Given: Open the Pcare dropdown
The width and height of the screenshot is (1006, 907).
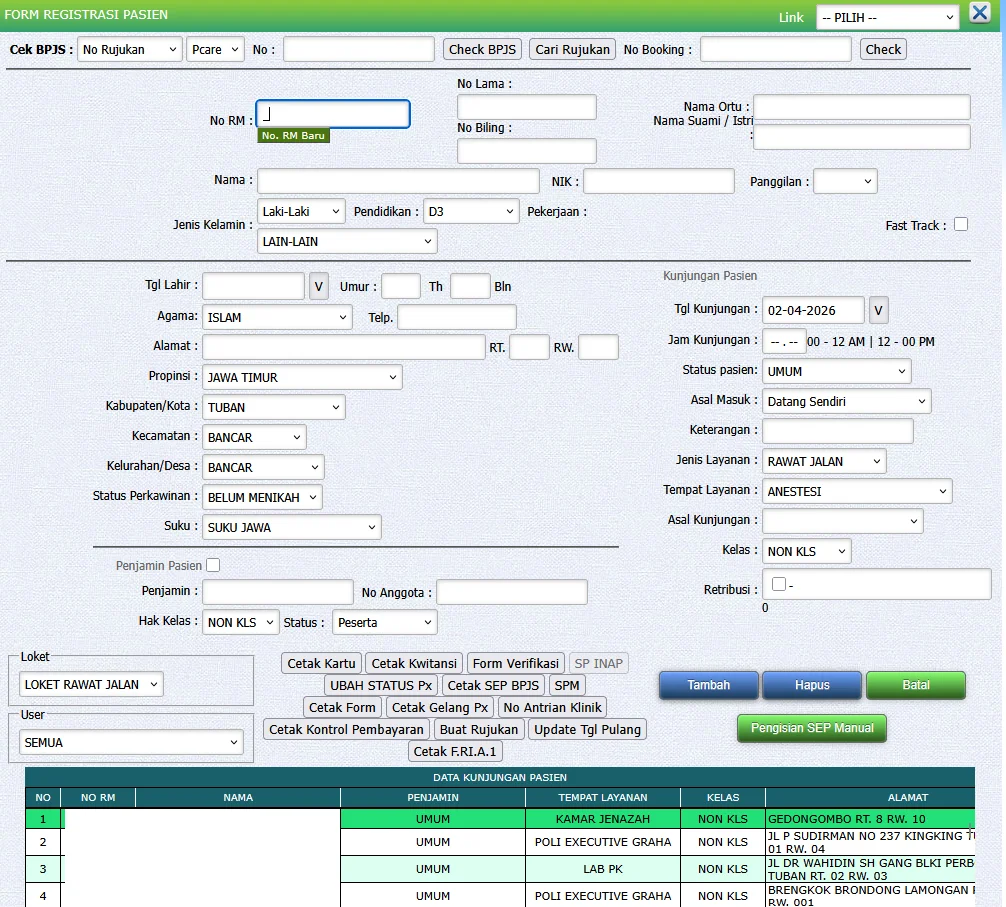Looking at the screenshot, I should (x=215, y=49).
